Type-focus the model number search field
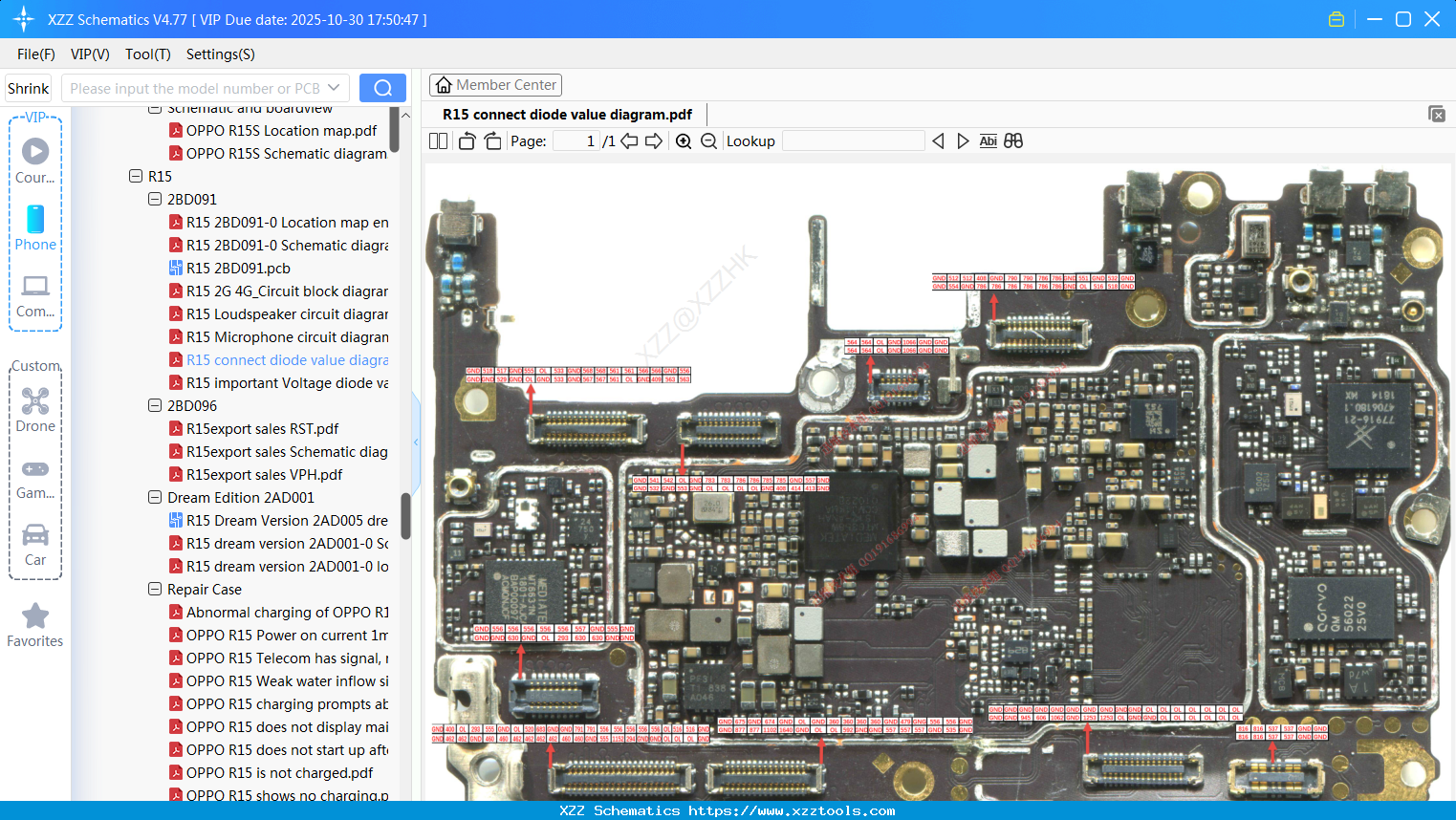Screen dimensions: 1456x820 pos(194,88)
